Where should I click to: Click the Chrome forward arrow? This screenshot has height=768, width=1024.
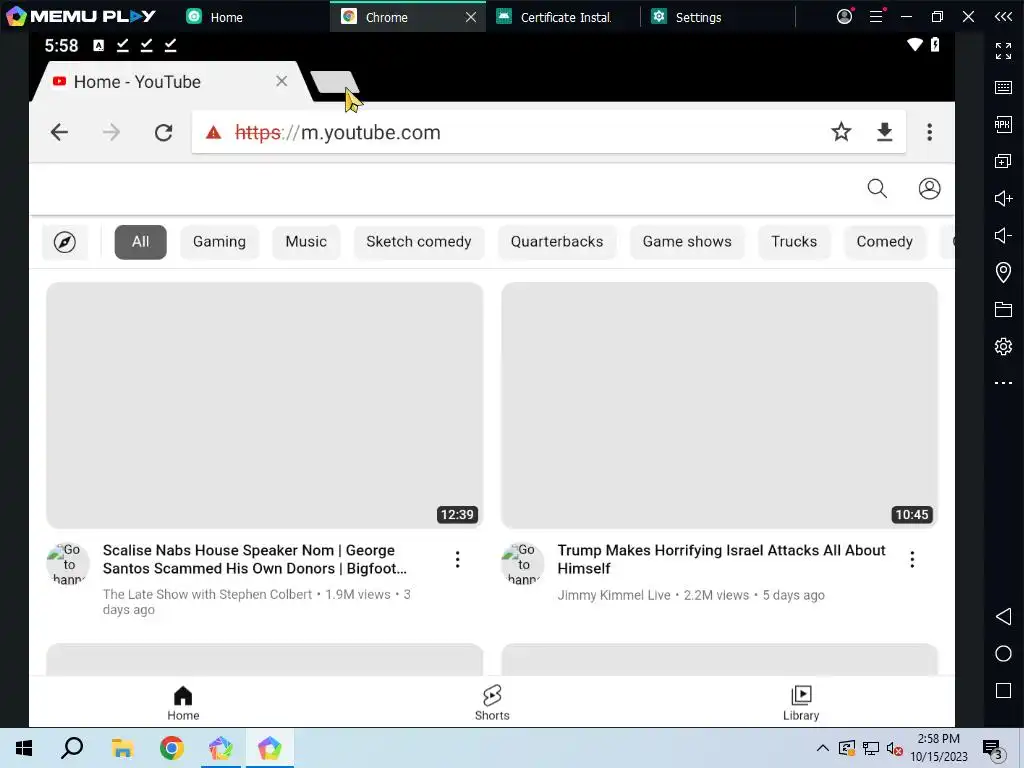(111, 133)
